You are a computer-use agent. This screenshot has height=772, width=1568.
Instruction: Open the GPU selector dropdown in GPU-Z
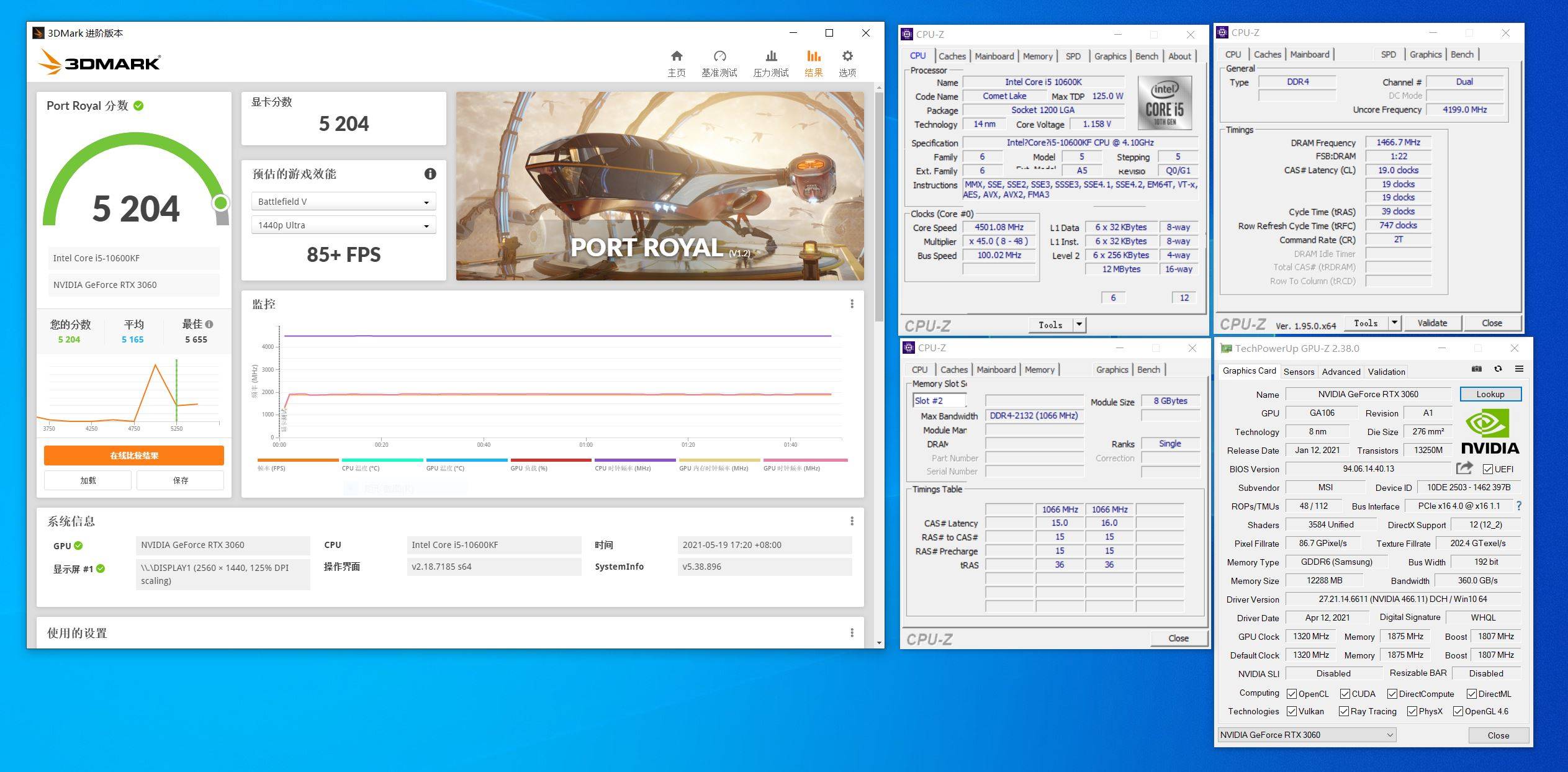1307,735
